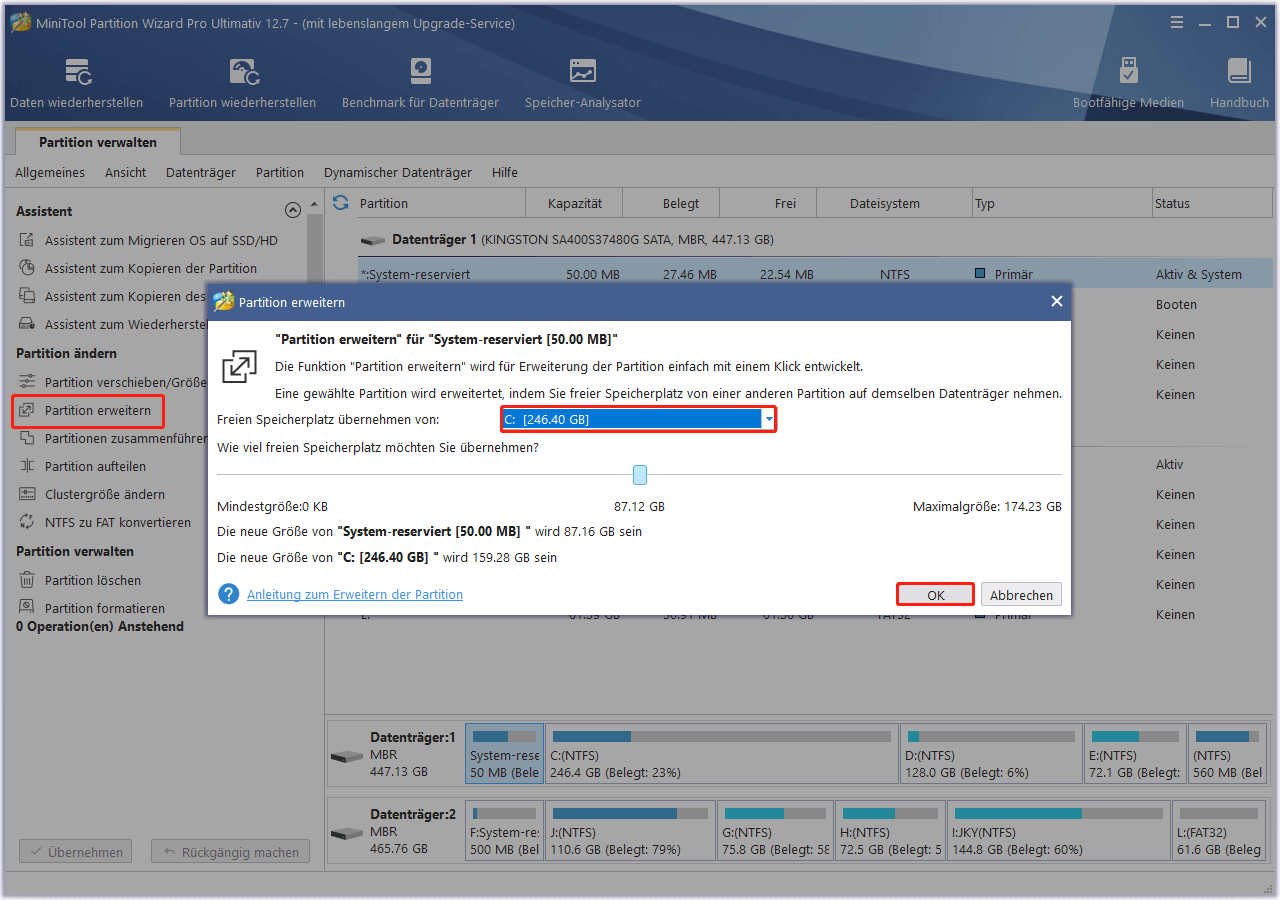The width and height of the screenshot is (1280, 900).
Task: Select C:(NTFS) 246.4 GB block in disk map
Action: [720, 755]
